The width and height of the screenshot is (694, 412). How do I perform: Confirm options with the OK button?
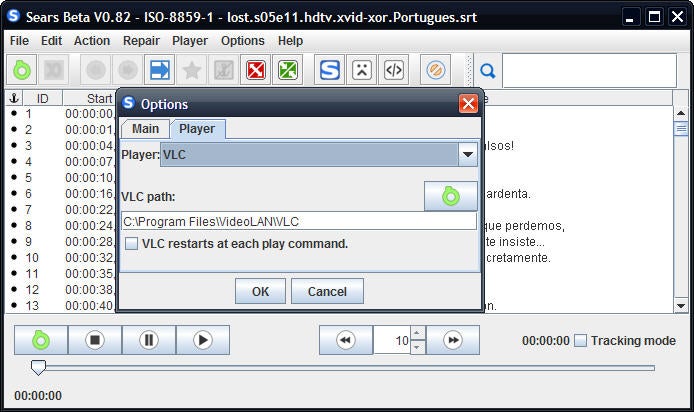(x=260, y=291)
